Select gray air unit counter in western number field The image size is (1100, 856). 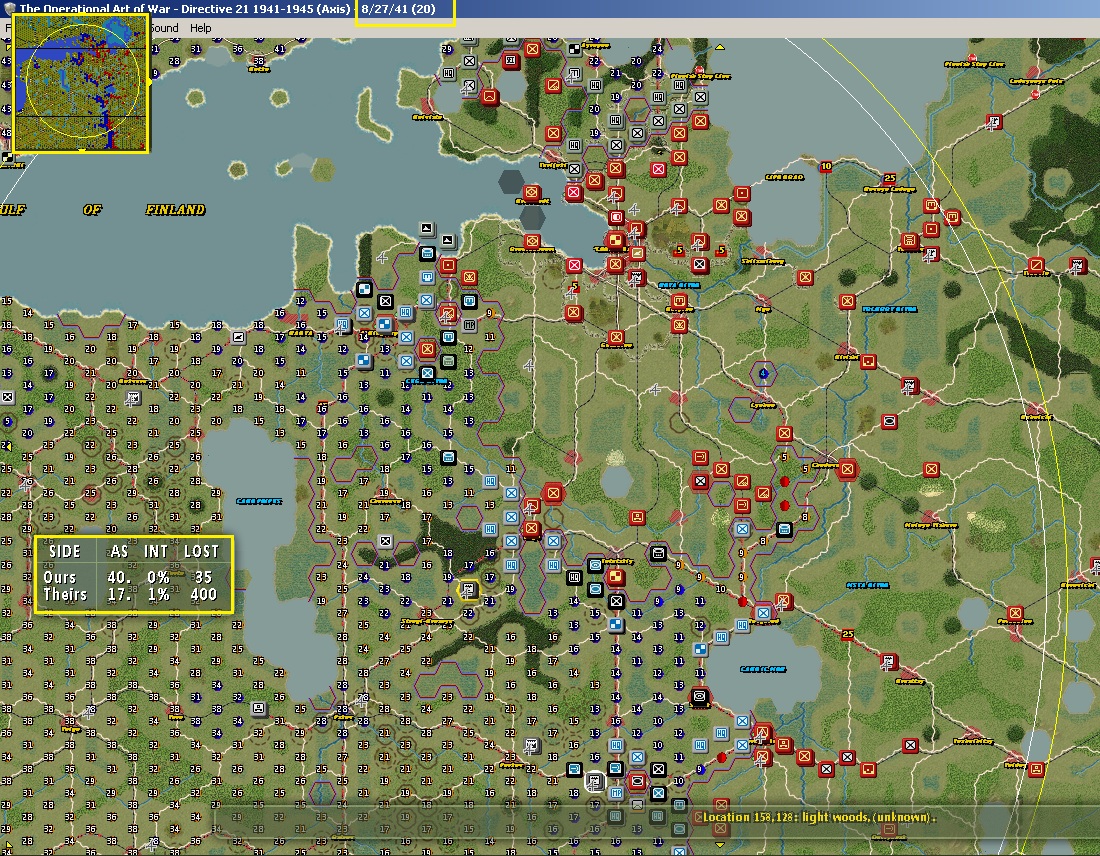(x=133, y=399)
